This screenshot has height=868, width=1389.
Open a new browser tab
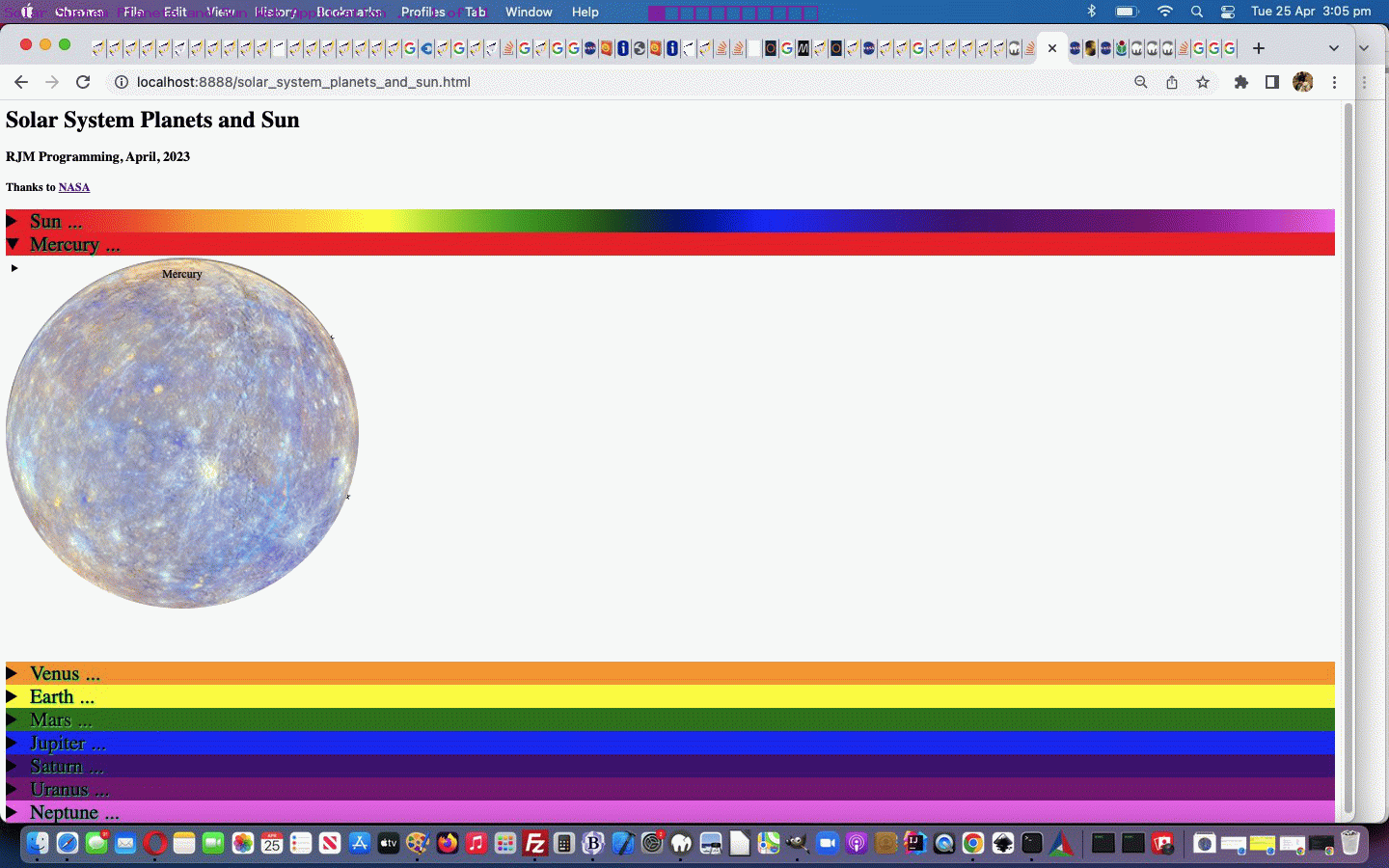click(x=1259, y=48)
